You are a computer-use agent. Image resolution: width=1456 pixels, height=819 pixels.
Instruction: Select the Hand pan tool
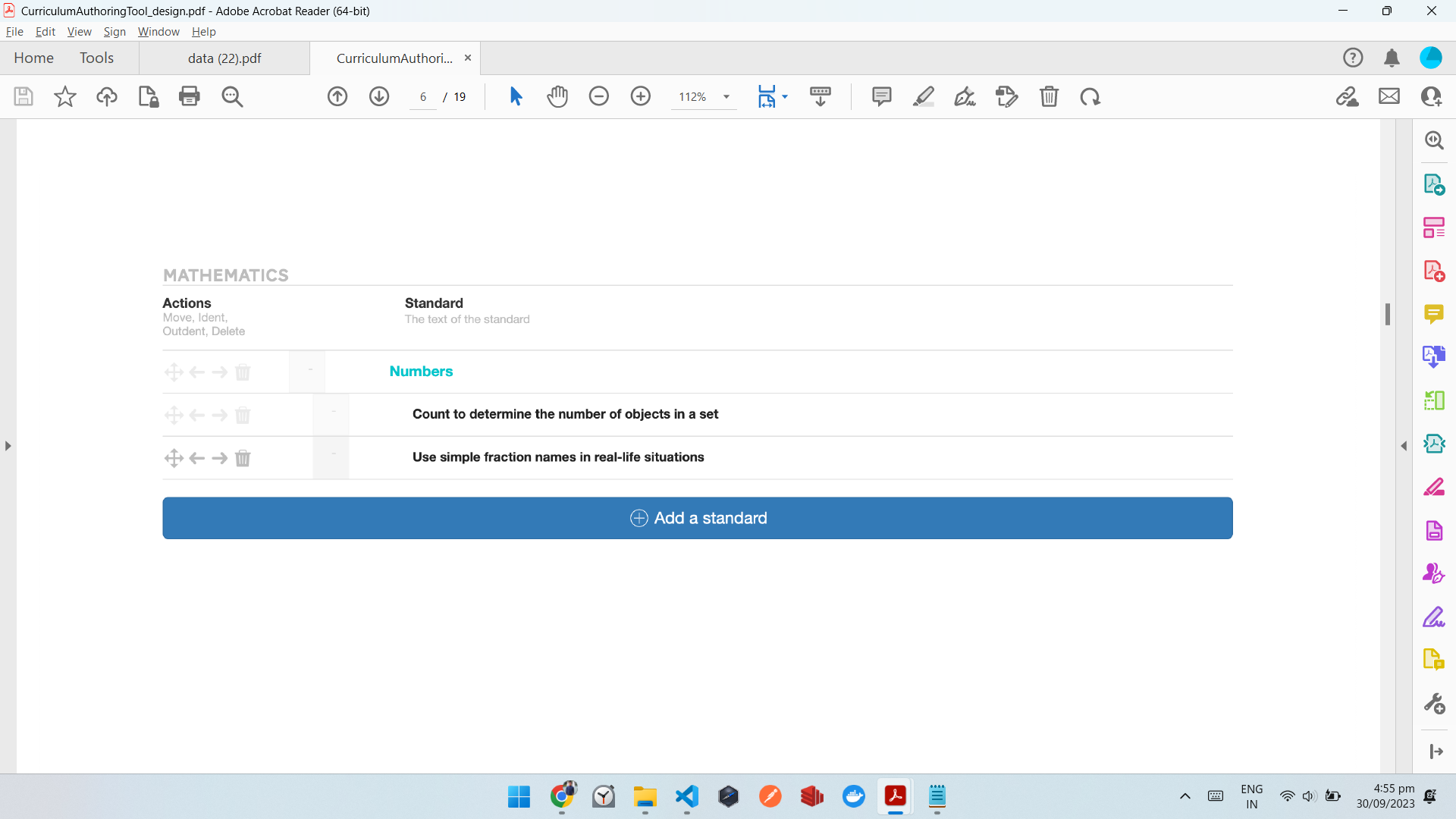[x=557, y=96]
